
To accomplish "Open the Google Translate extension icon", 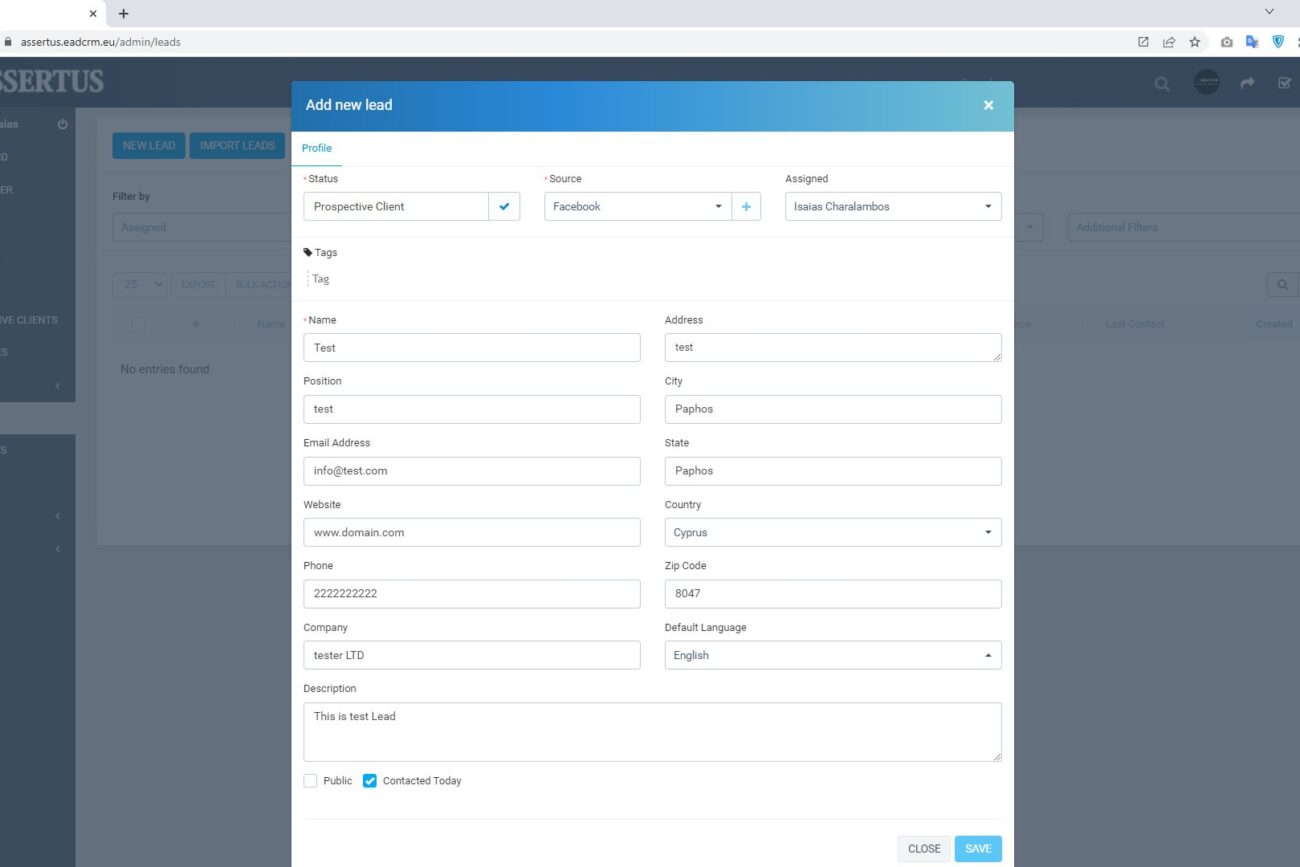I will click(x=1252, y=42).
